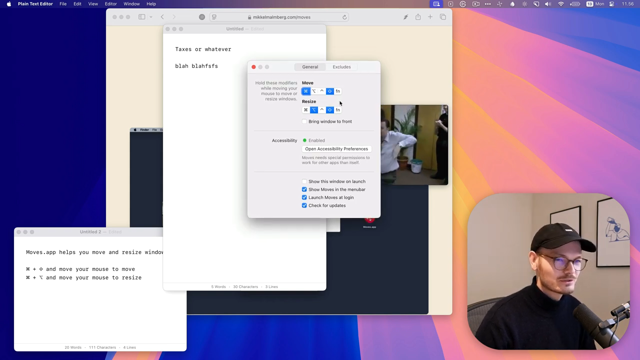The width and height of the screenshot is (640, 360).
Task: Click Safari privacy shield icon in address bar
Action: click(x=214, y=17)
